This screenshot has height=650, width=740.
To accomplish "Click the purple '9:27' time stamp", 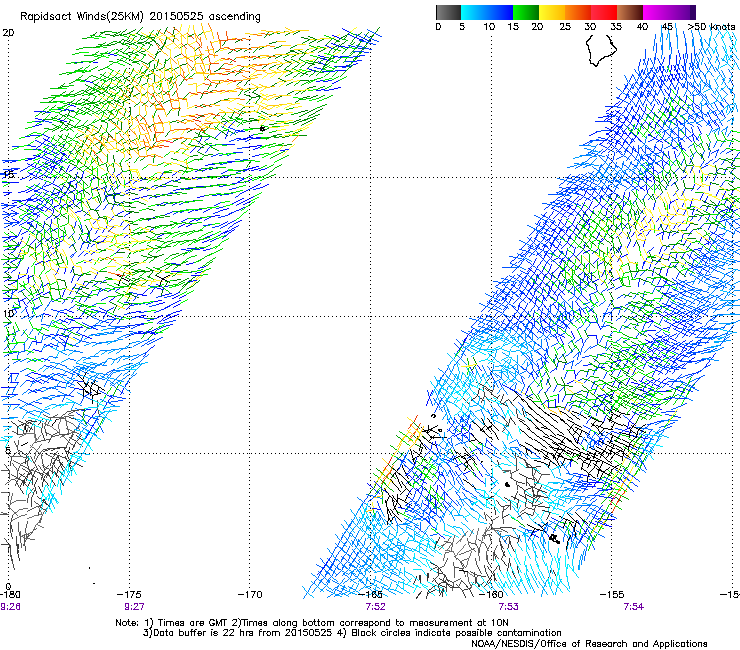I will point(135,607).
